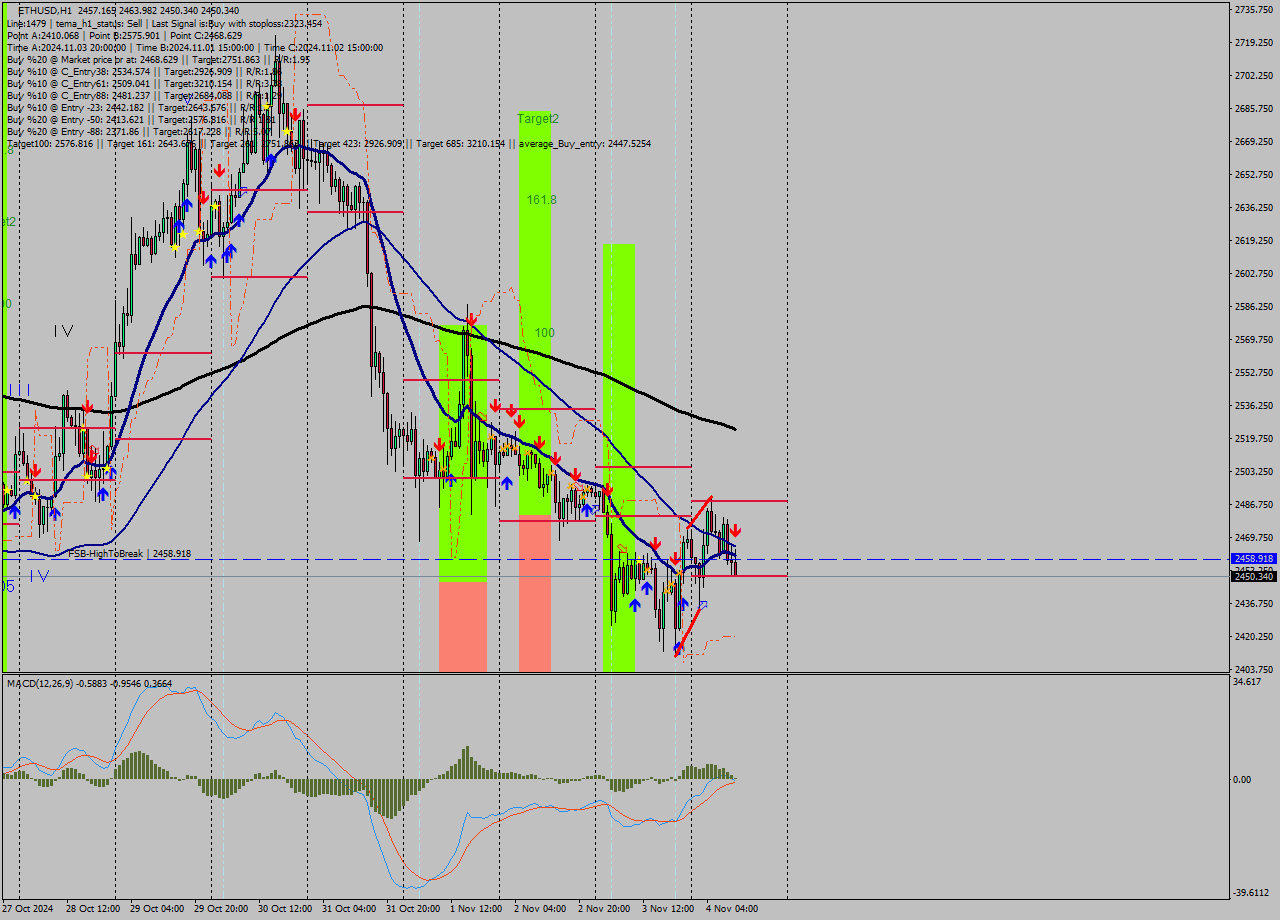Click the 'Target 685: 3210.154' text

[x=461, y=144]
